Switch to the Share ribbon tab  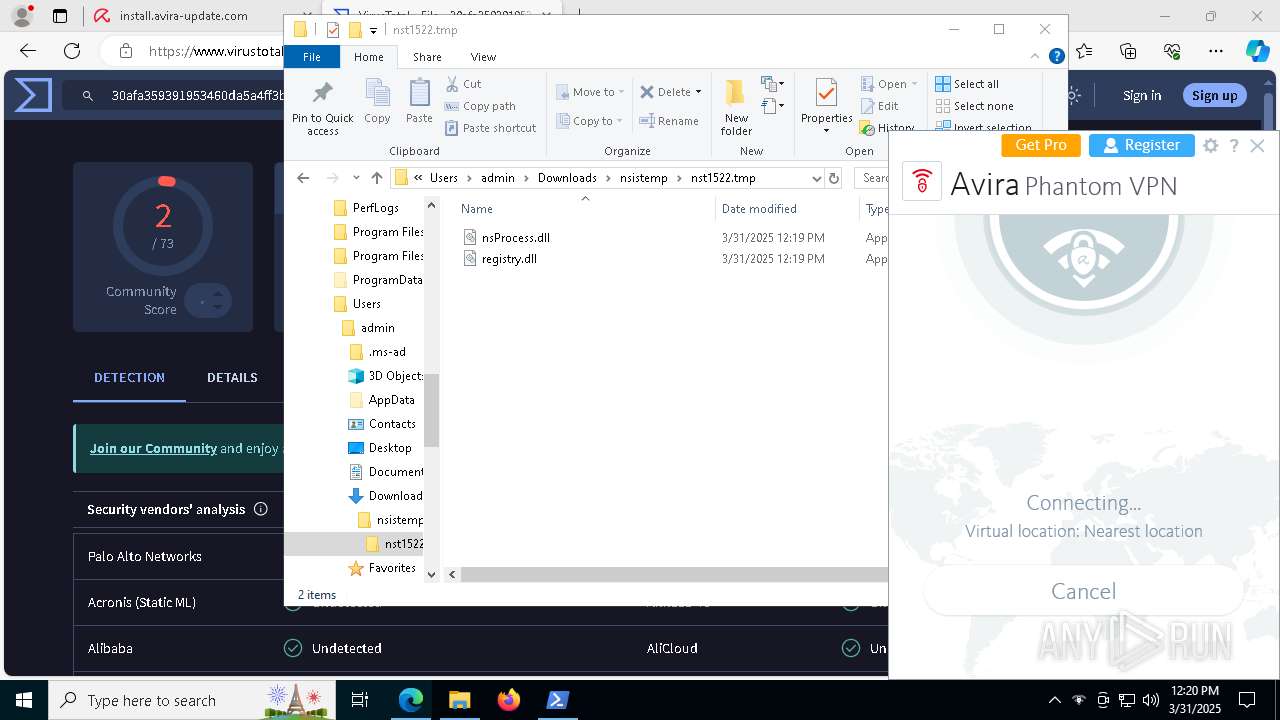(427, 57)
